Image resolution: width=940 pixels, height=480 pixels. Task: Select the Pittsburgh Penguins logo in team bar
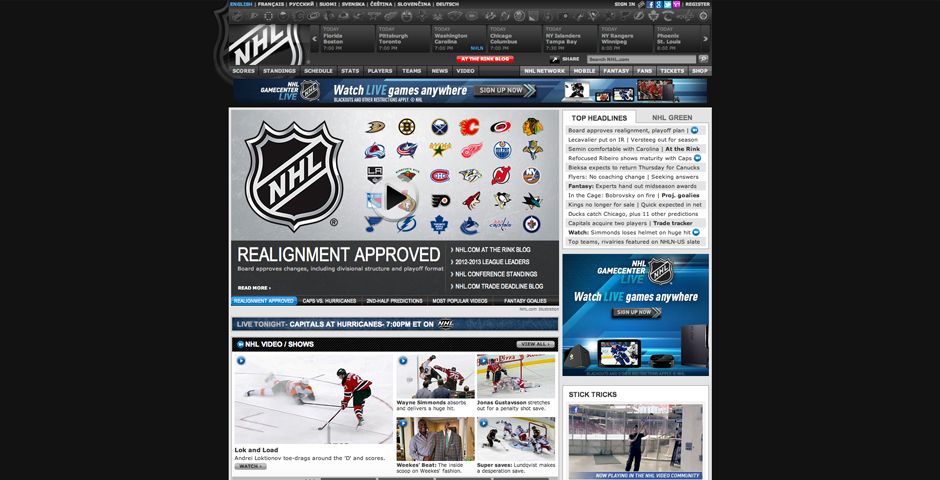[x=593, y=16]
